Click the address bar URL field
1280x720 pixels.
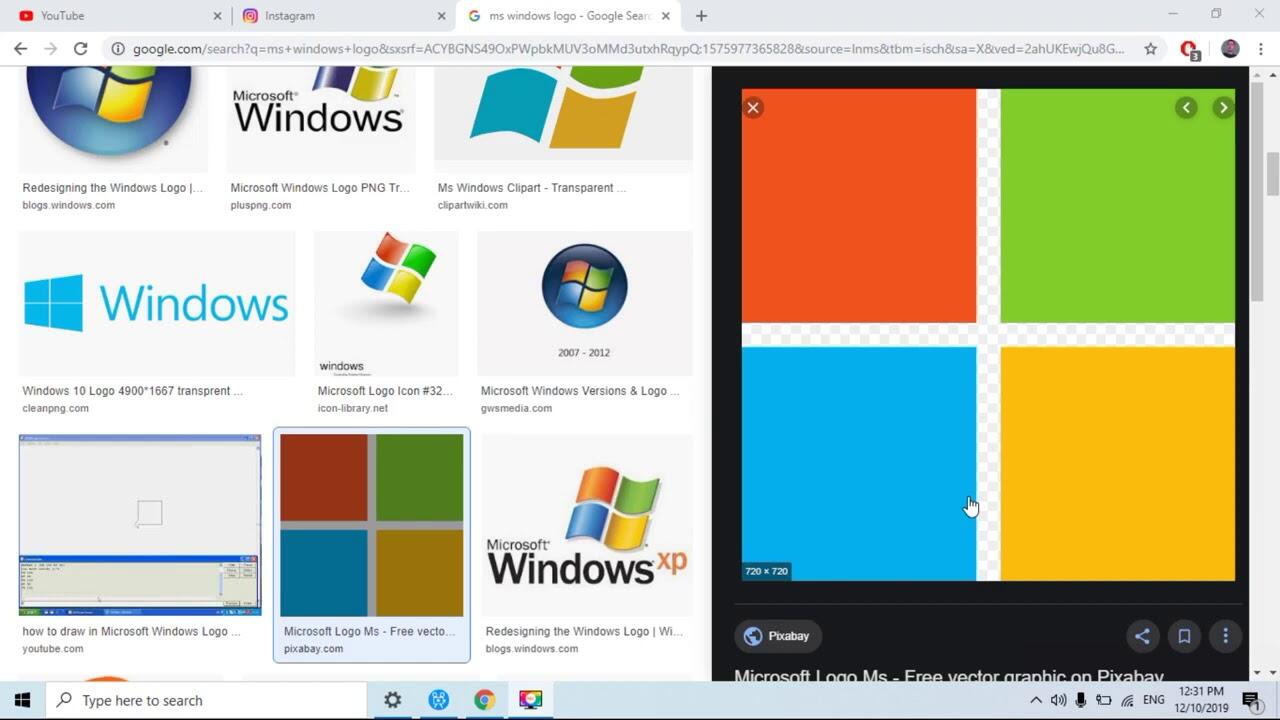(628, 49)
